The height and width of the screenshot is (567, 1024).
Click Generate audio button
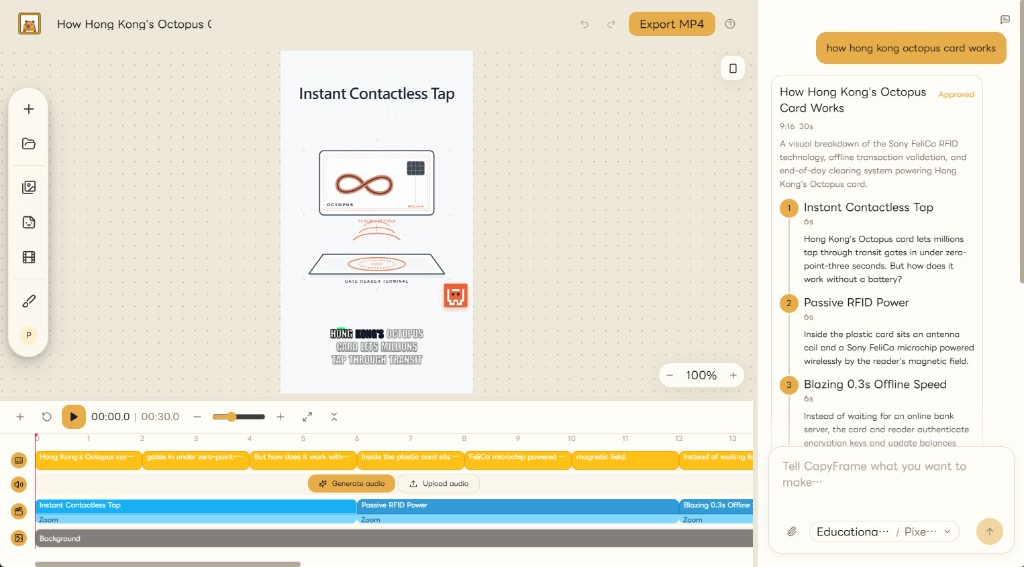351,484
